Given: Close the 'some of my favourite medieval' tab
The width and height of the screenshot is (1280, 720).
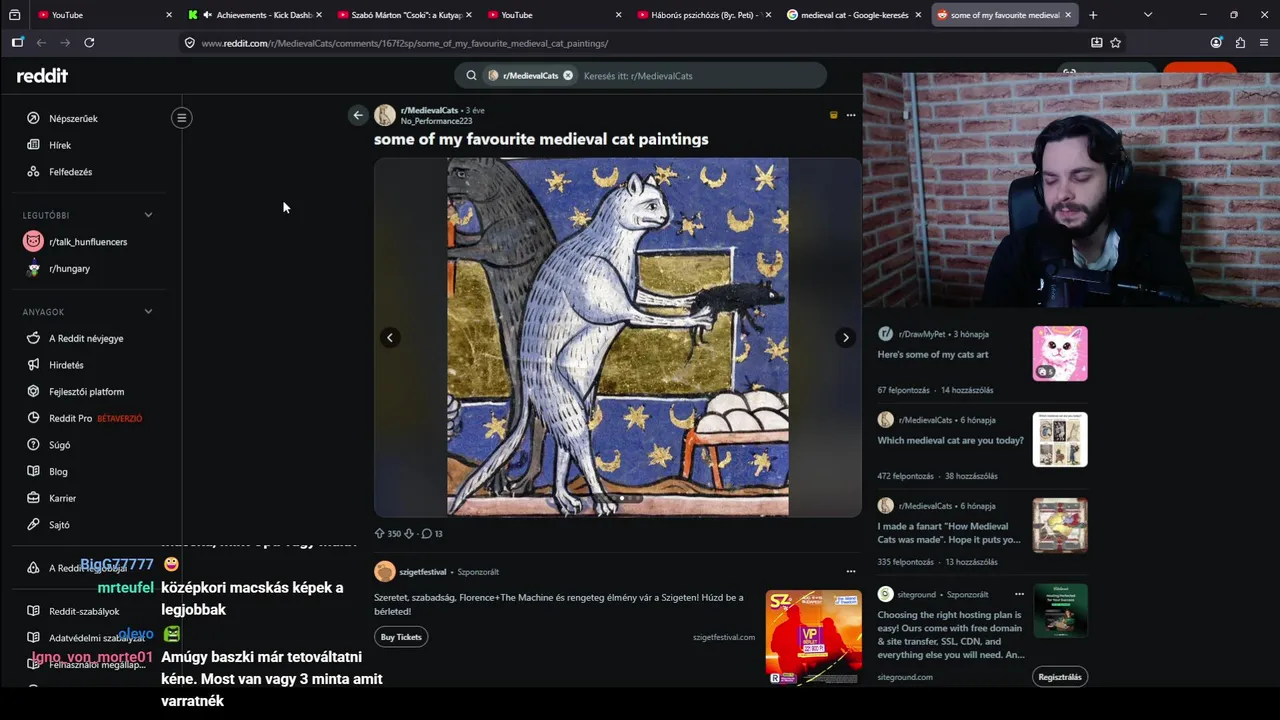Looking at the screenshot, I should tap(1068, 15).
